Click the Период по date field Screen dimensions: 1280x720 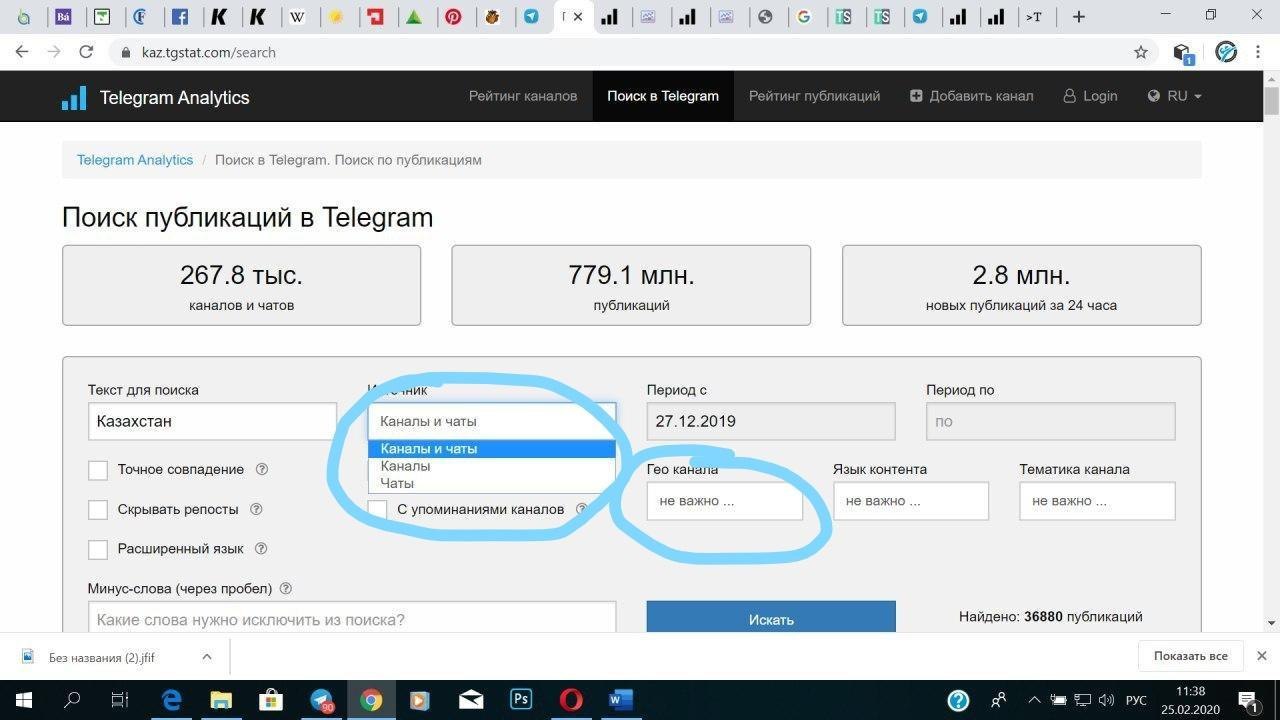(x=1050, y=421)
